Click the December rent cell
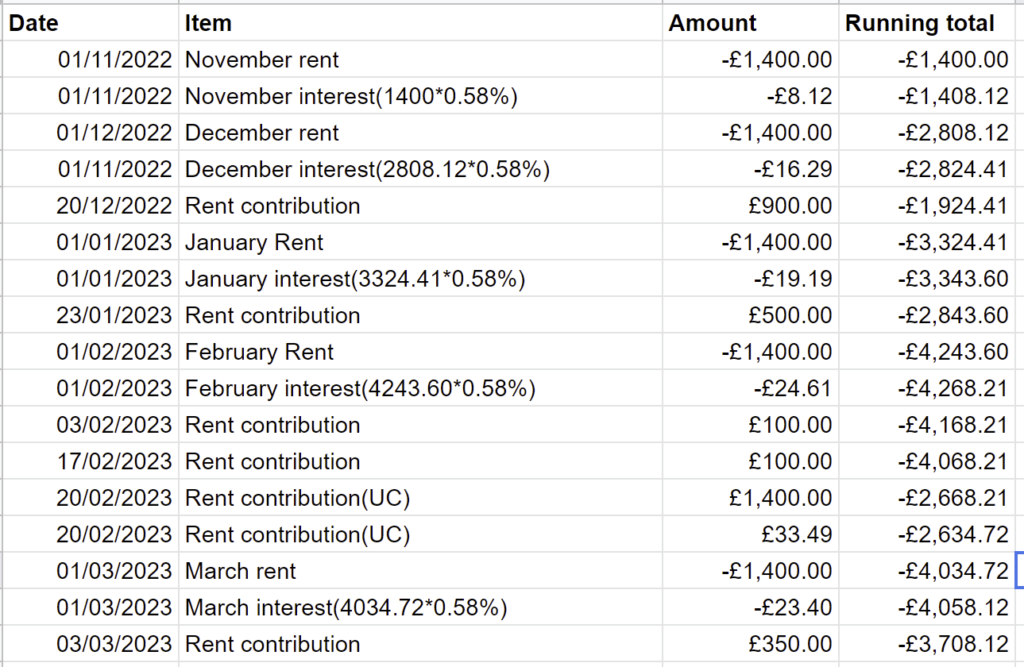Screen dimensions: 1024x667 pos(262,133)
